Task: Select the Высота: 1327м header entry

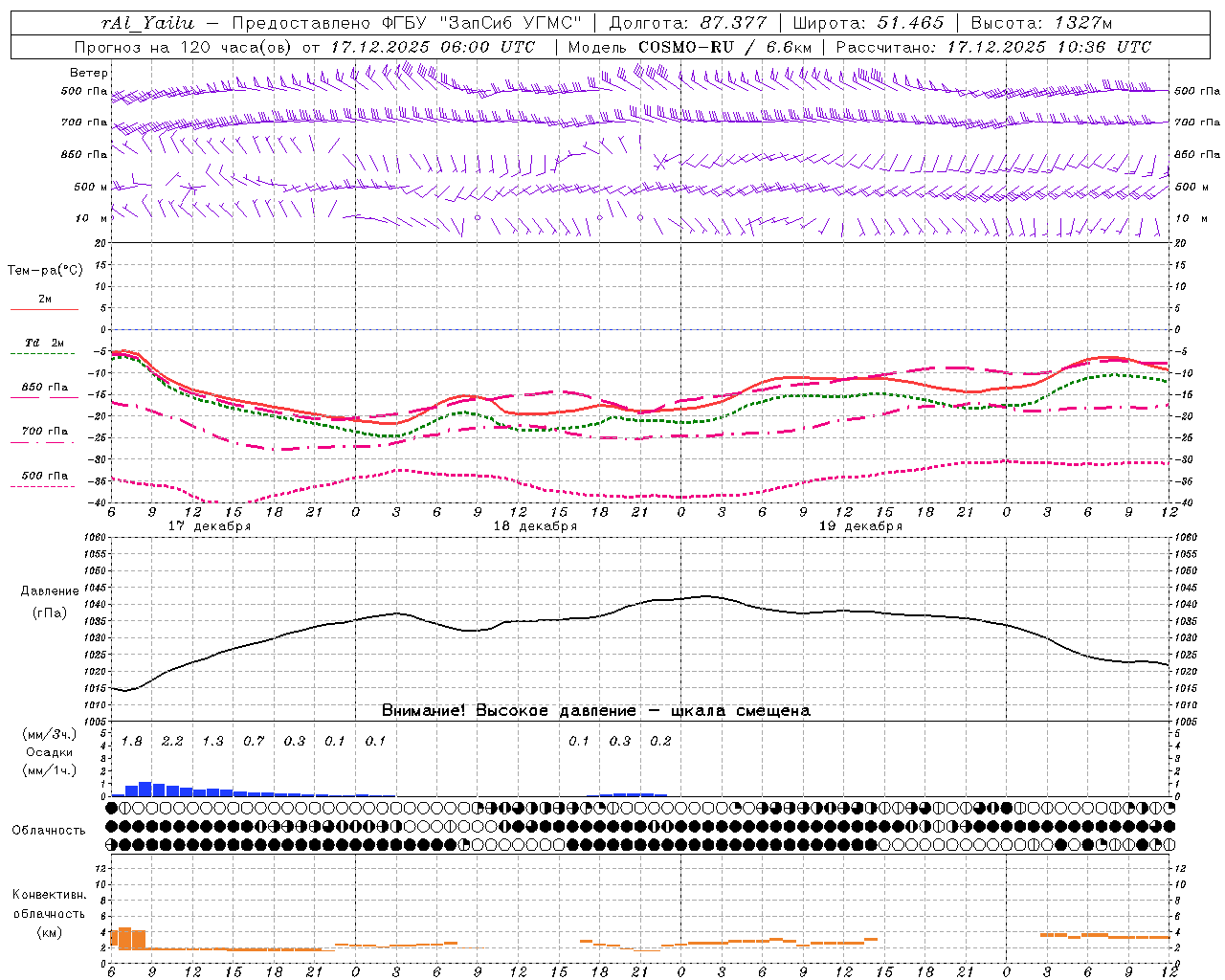Action: [x=1041, y=23]
